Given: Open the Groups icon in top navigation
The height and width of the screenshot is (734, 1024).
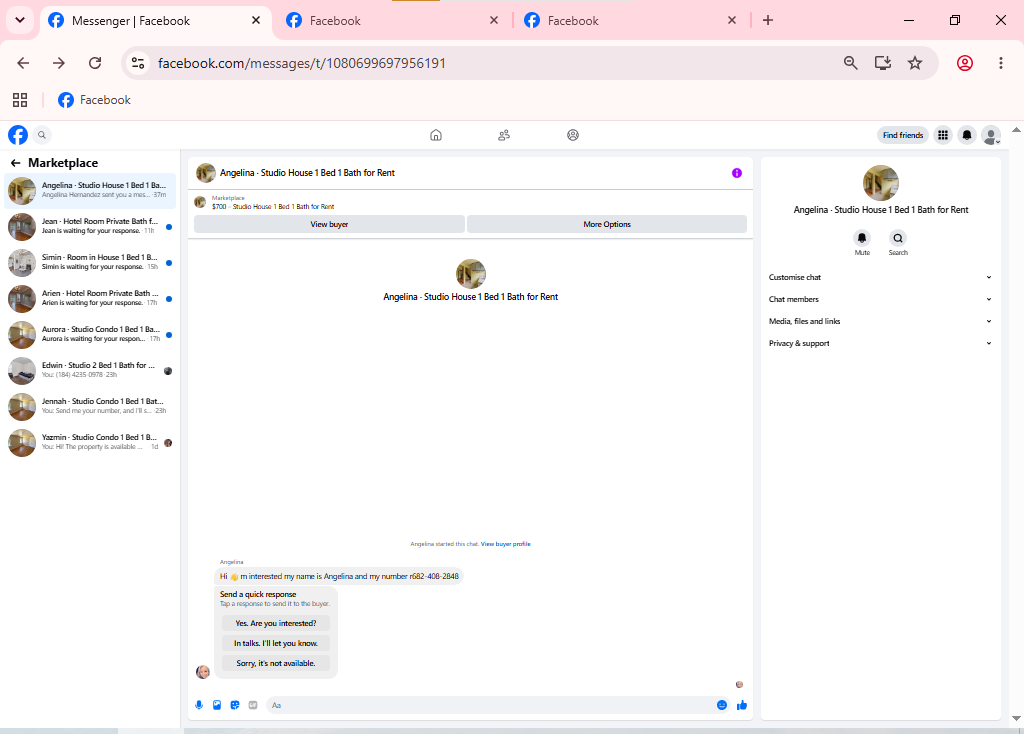Looking at the screenshot, I should [x=573, y=135].
